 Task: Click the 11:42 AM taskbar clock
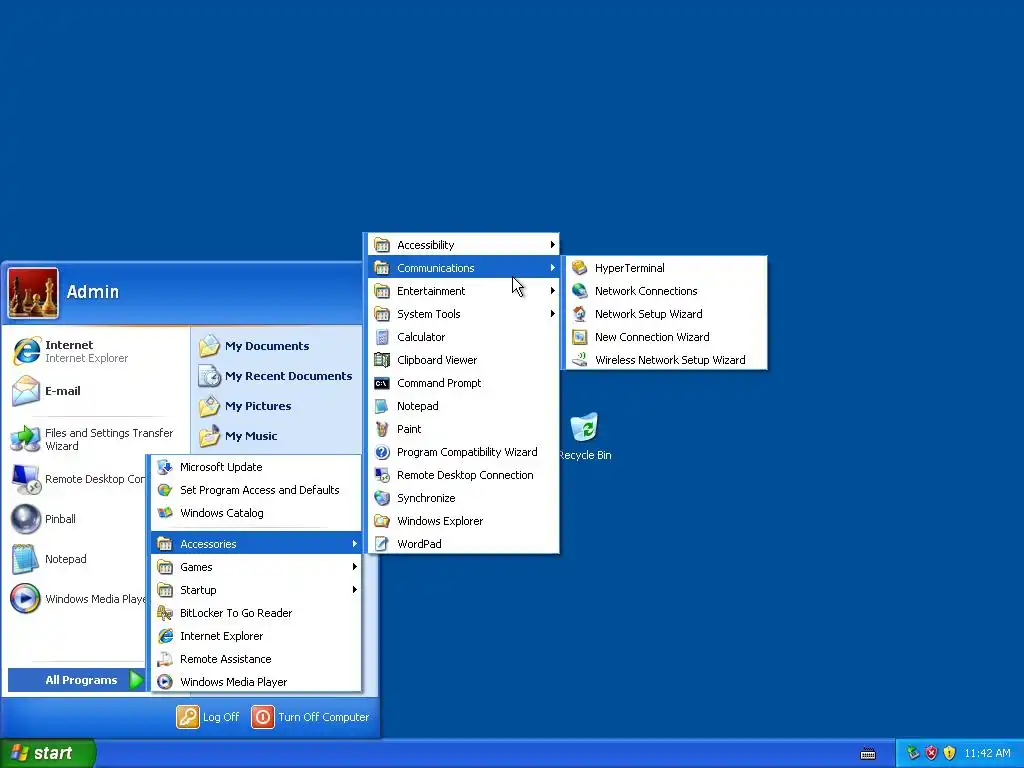[987, 754]
